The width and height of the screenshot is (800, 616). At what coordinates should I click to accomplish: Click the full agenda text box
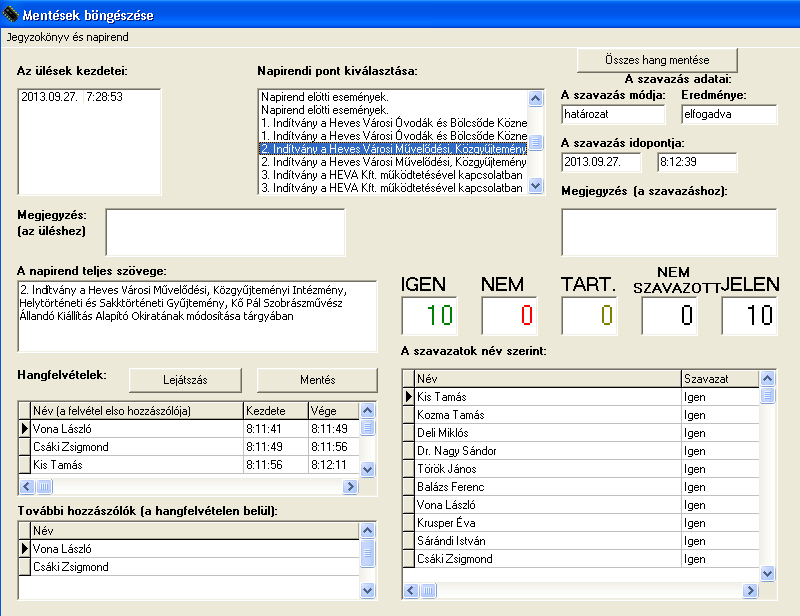coord(197,316)
